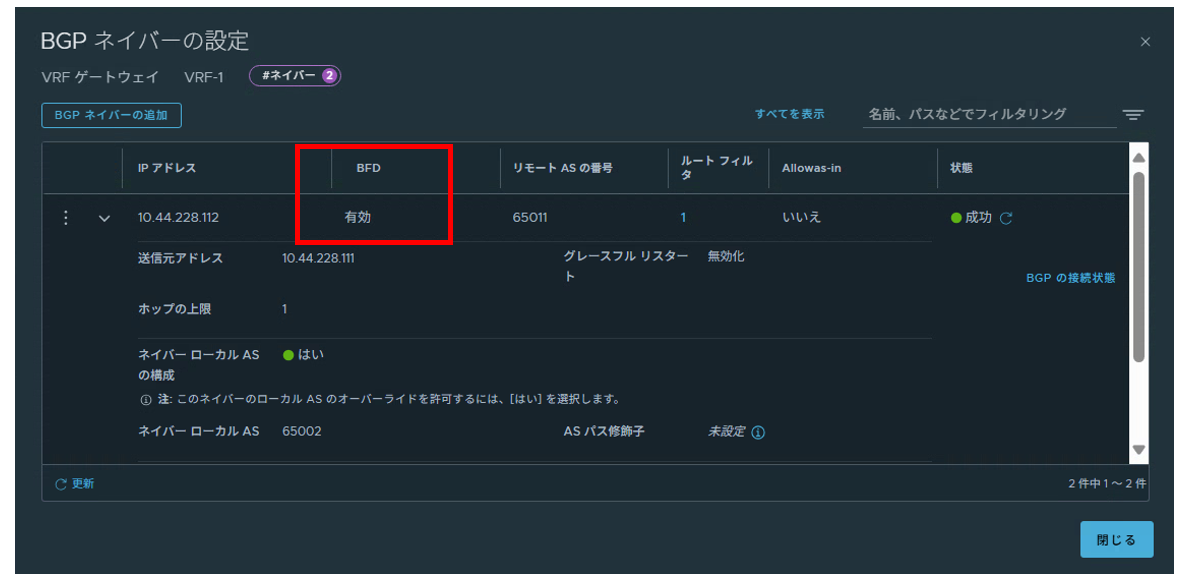Click the VRF-1 gateway name

click(x=204, y=78)
